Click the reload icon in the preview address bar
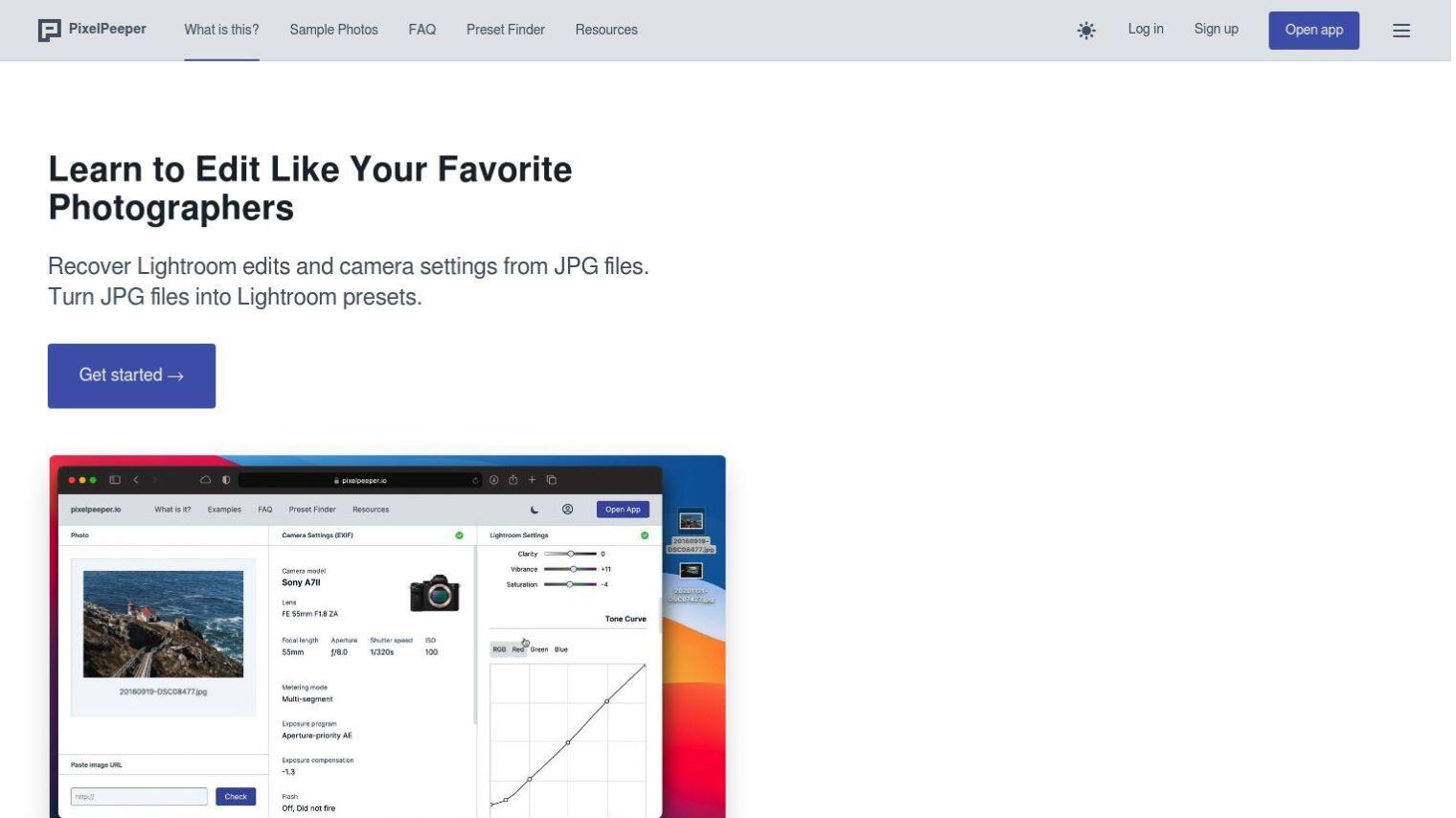This screenshot has height=818, width=1456. click(x=474, y=480)
